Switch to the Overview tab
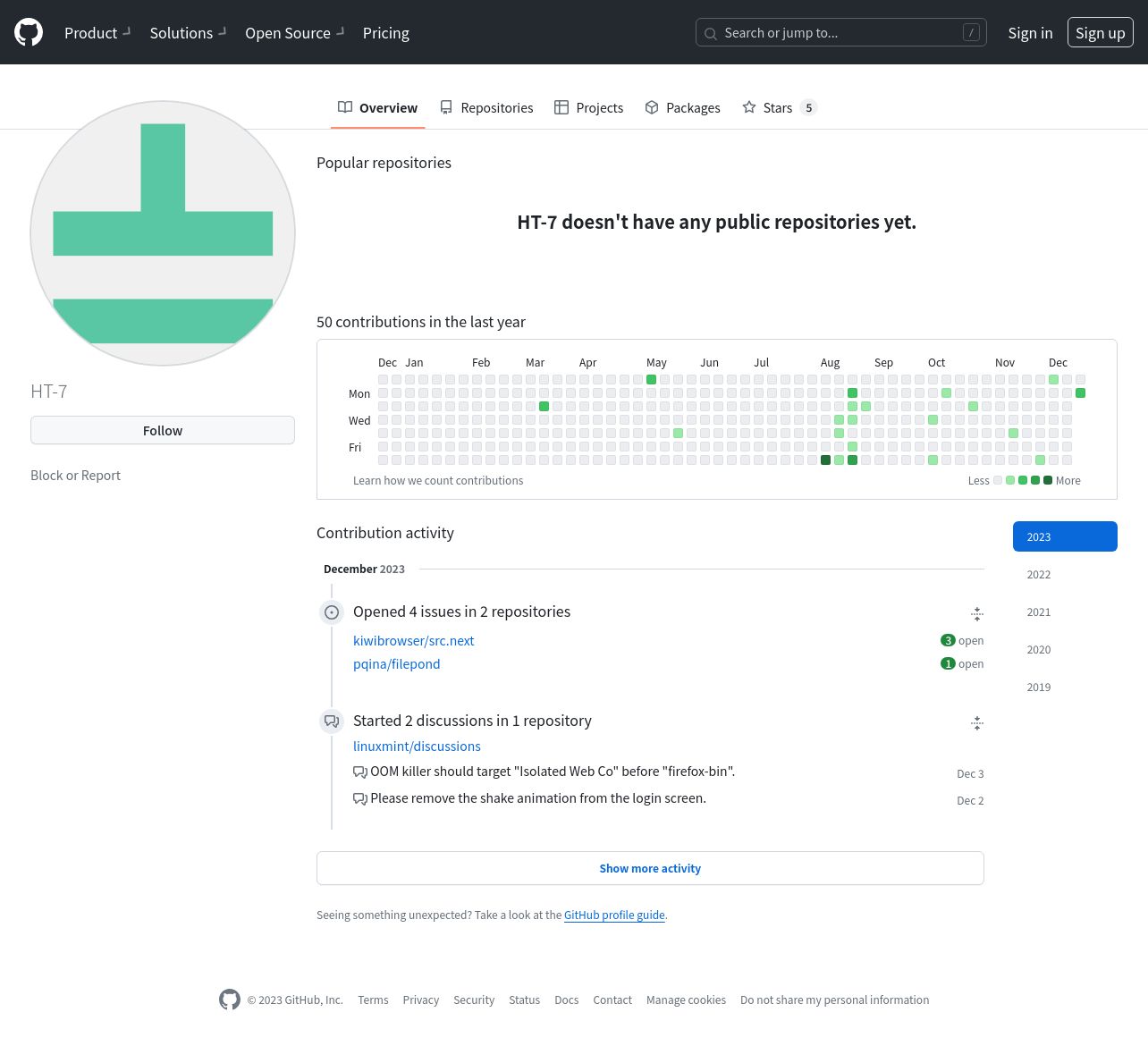This screenshot has height=1046, width=1148. [x=377, y=107]
